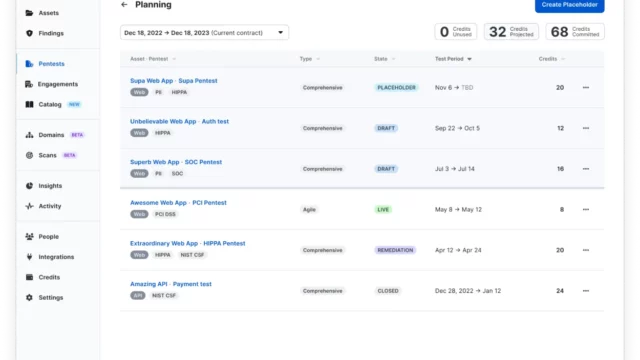Go to People in sidebar

pyautogui.click(x=49, y=237)
